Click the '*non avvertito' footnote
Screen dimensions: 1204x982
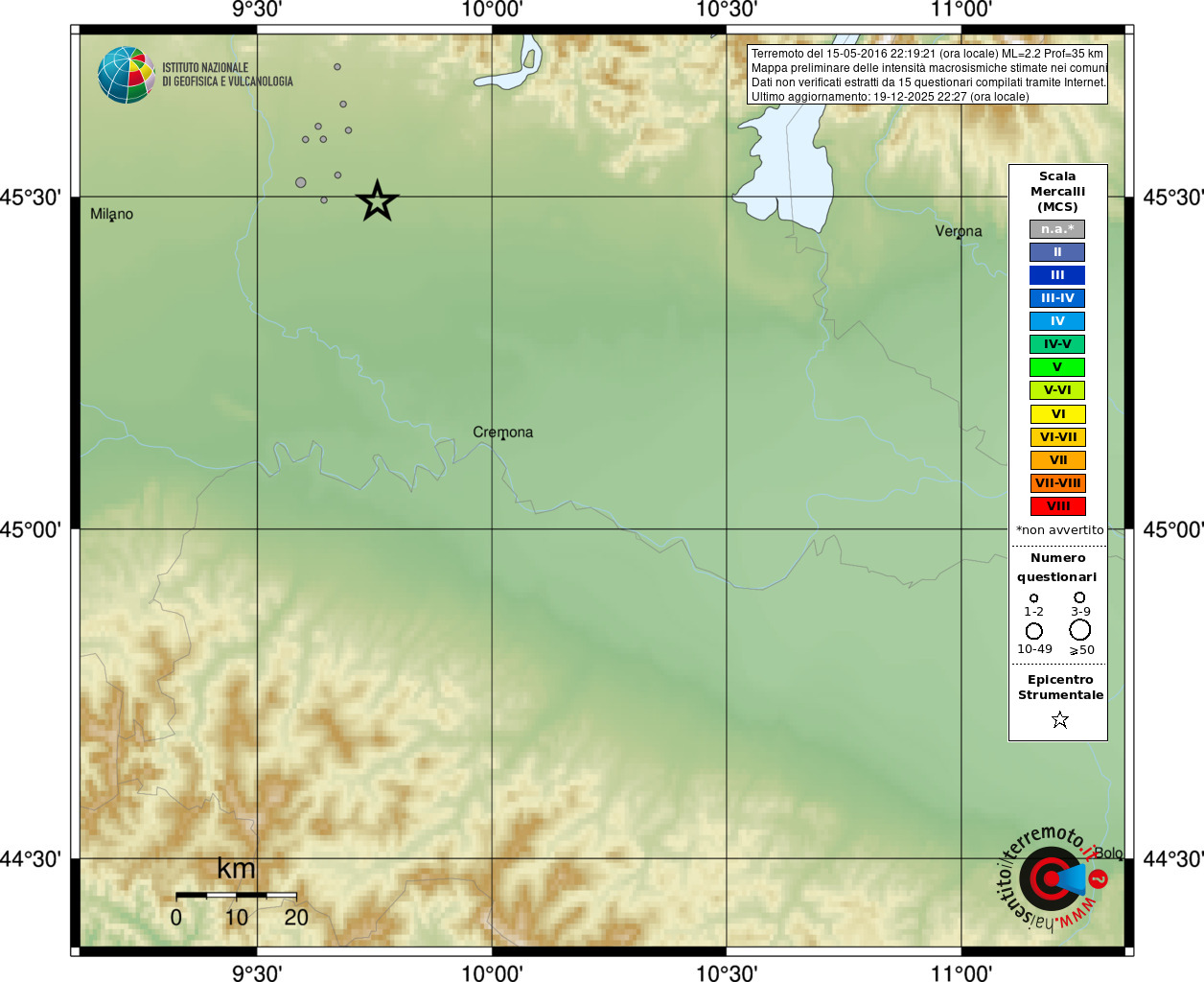[1059, 529]
